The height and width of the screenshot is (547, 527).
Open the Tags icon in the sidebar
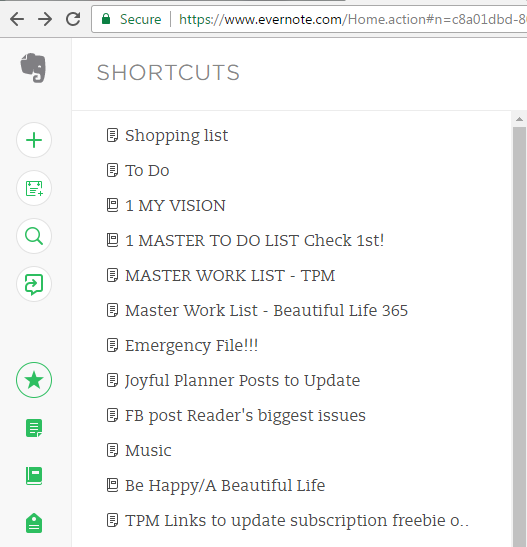coord(34,523)
